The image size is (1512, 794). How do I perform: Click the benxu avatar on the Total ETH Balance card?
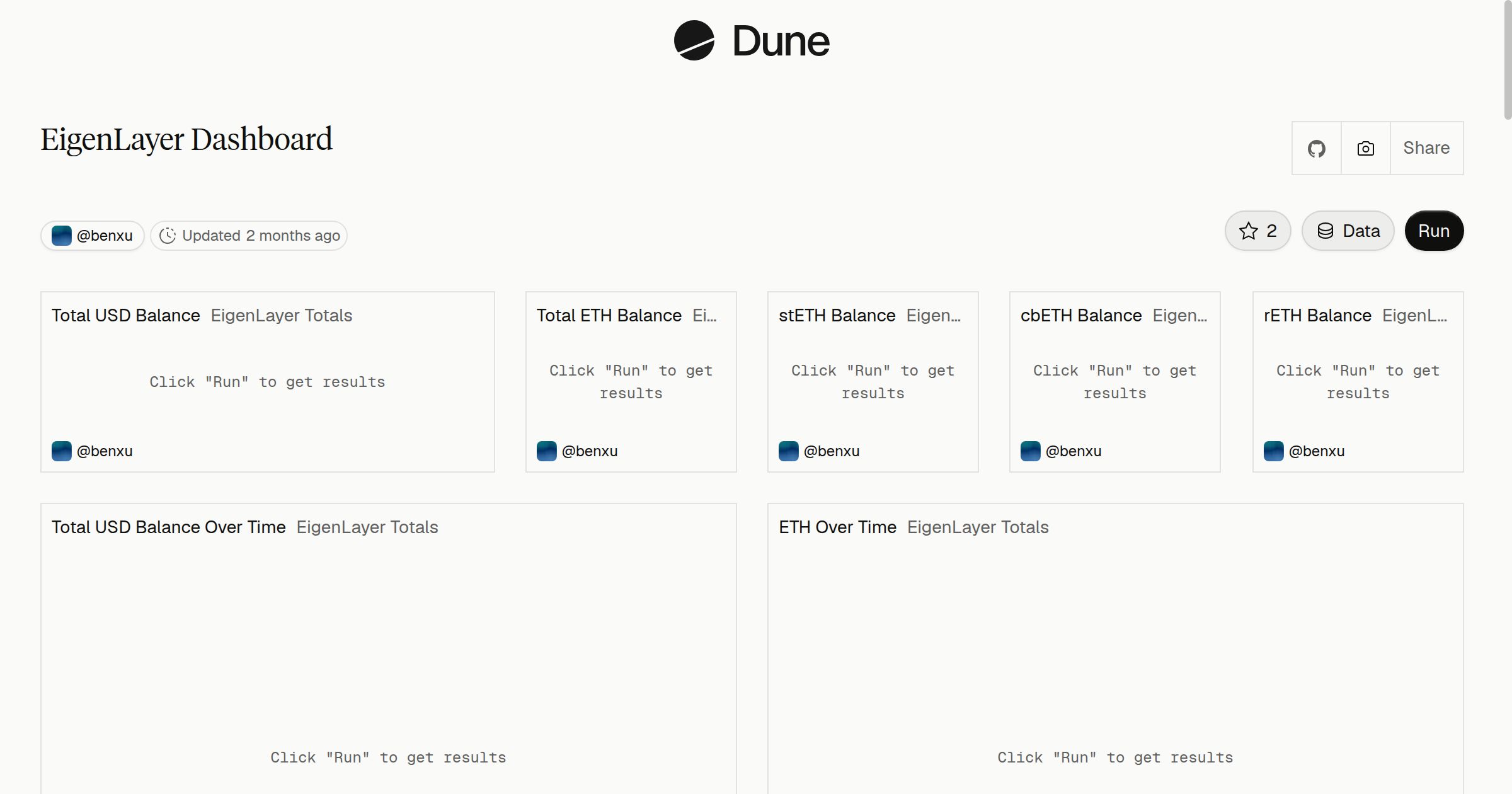click(x=546, y=451)
